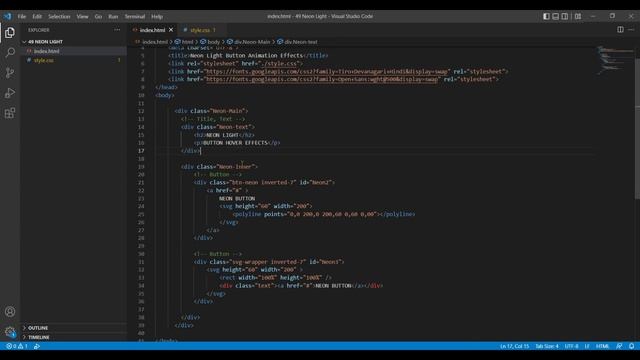Close the index.html tab

point(171,30)
